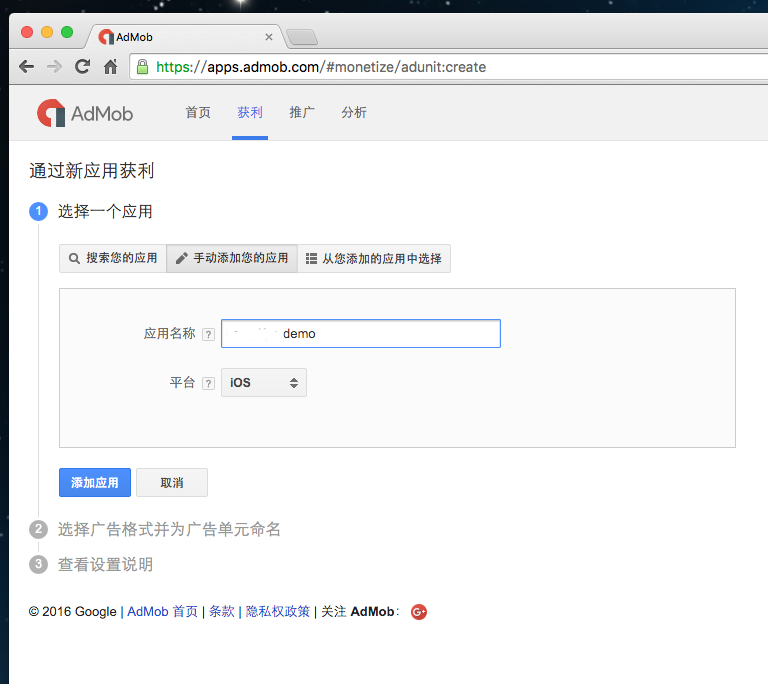Close the AdMob browser tab
768x684 pixels.
[x=269, y=37]
